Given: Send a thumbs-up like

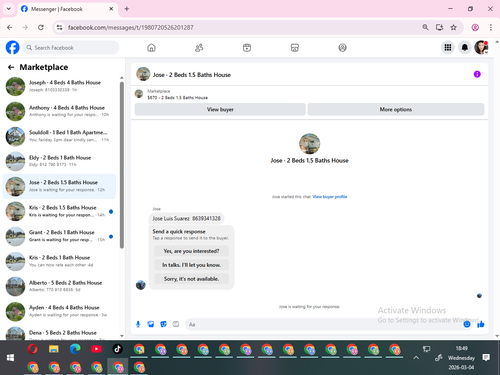Looking at the screenshot, I should [x=481, y=324].
